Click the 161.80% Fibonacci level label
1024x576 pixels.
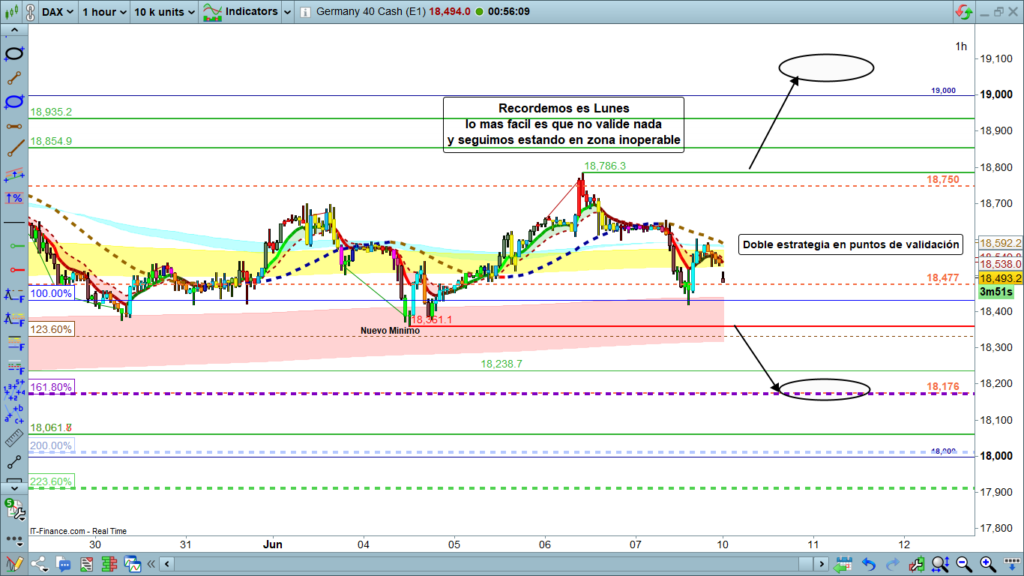(51, 386)
